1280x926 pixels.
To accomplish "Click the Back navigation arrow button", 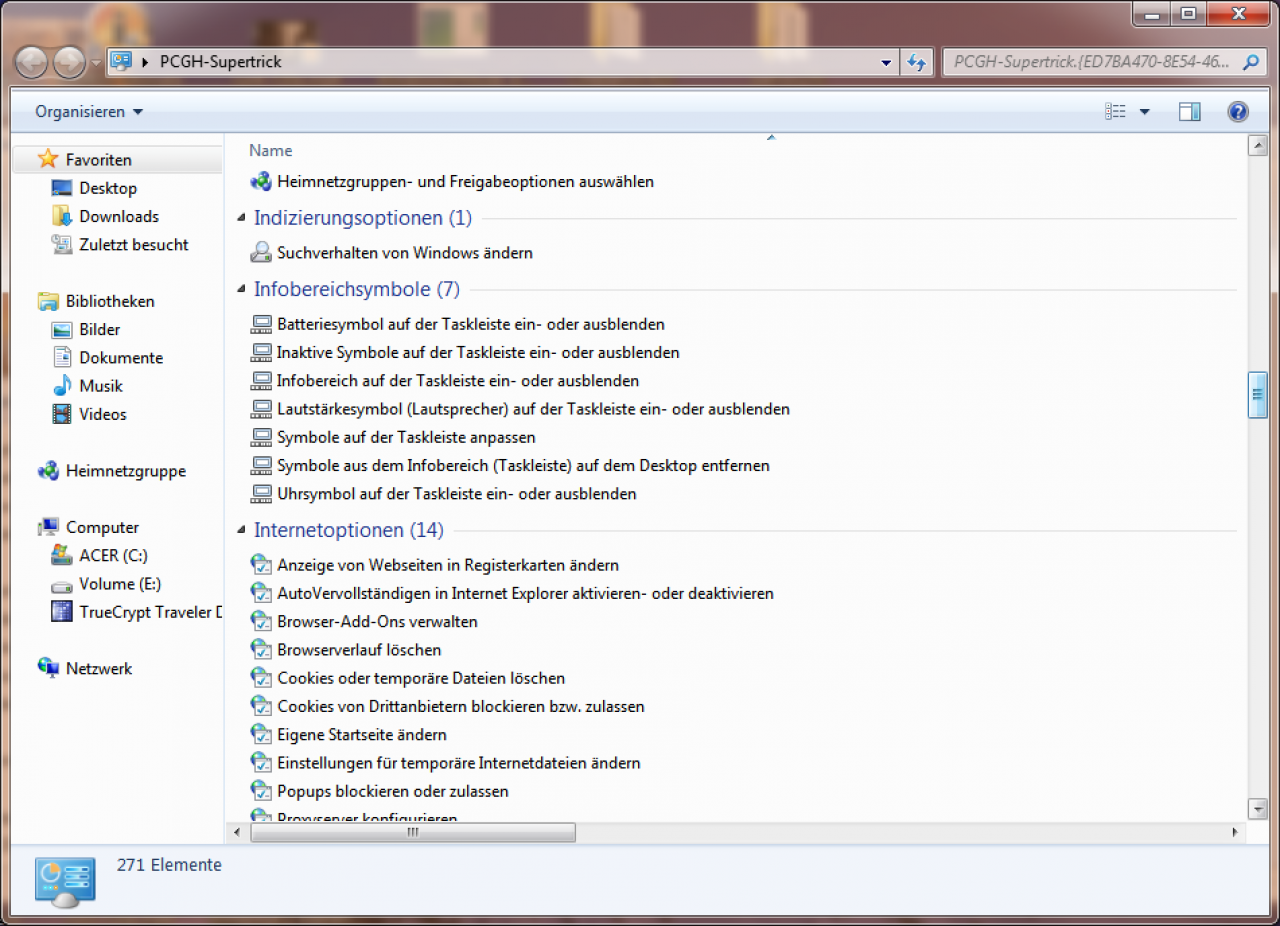I will (31, 63).
